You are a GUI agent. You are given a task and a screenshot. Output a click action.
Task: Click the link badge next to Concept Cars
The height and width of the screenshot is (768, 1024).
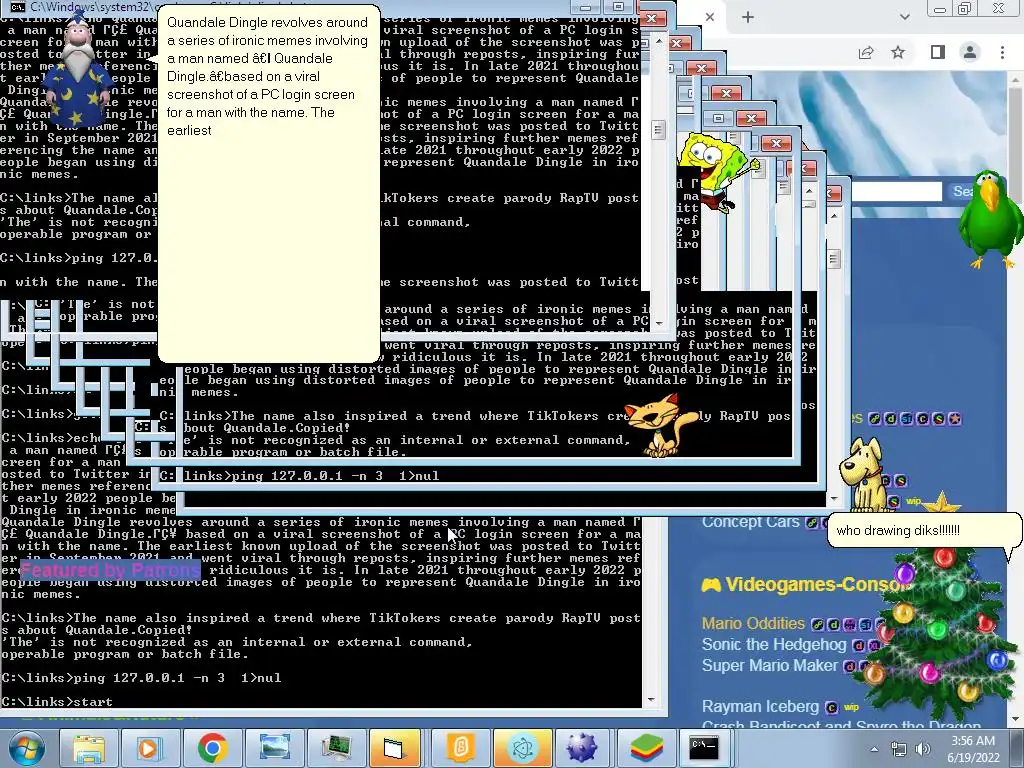tap(810, 522)
